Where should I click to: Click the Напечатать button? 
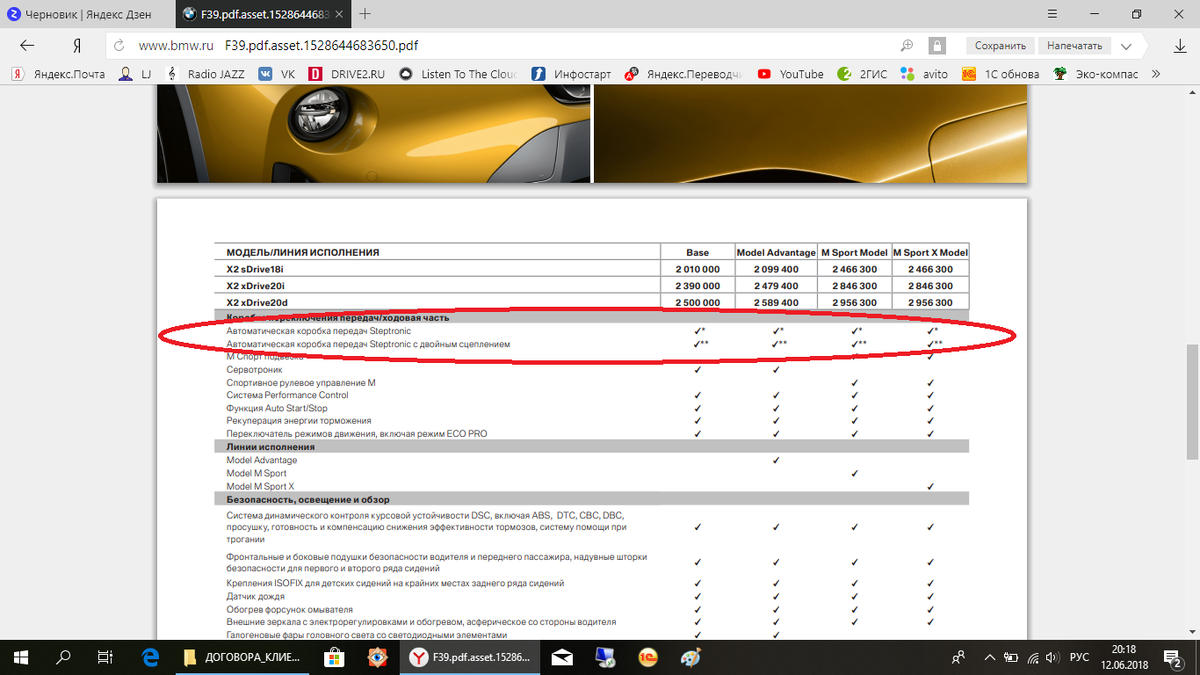click(x=1075, y=46)
